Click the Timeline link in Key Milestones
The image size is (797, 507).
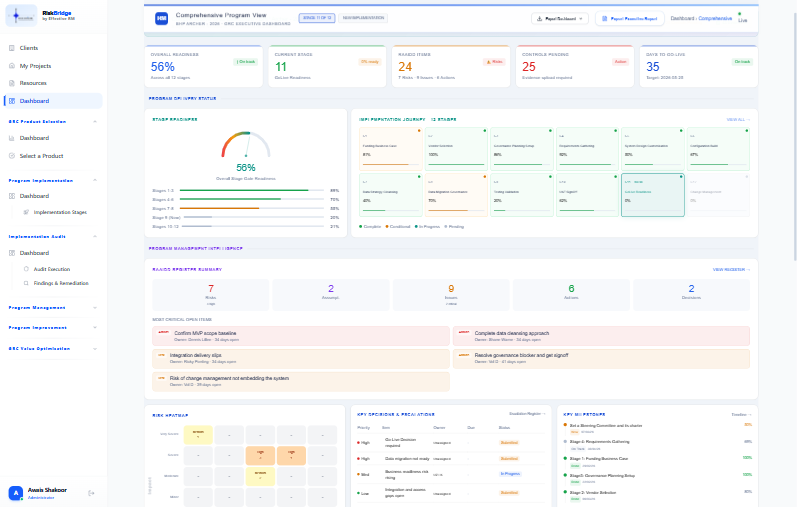(x=741, y=414)
